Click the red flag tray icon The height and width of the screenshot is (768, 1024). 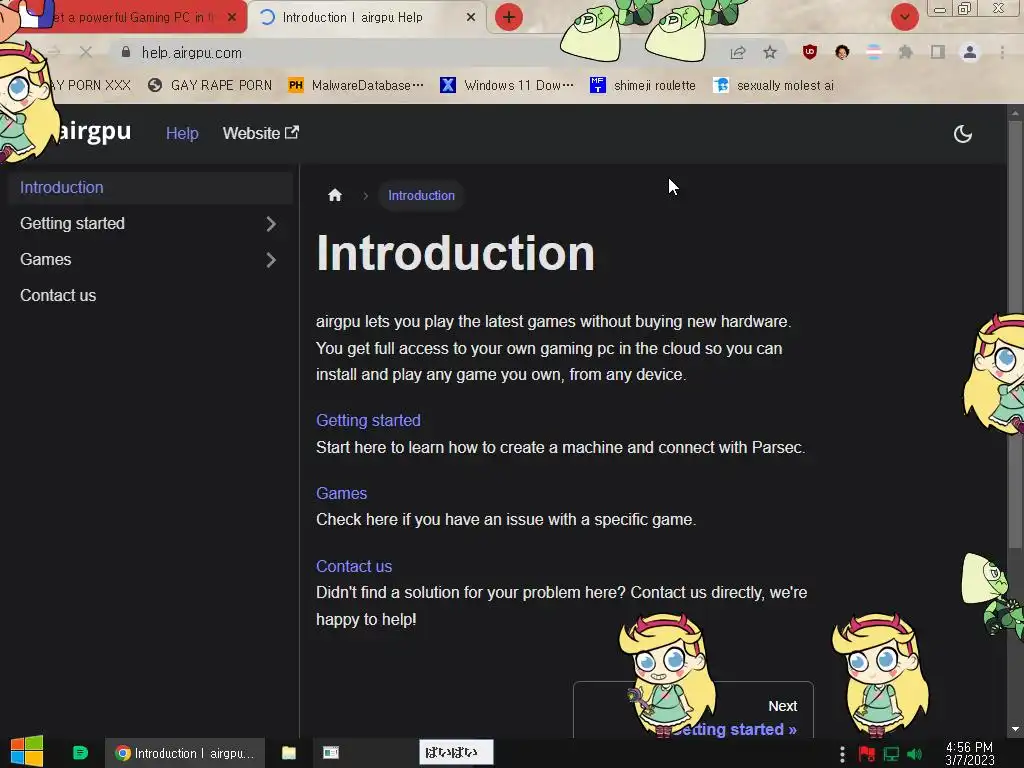click(867, 754)
